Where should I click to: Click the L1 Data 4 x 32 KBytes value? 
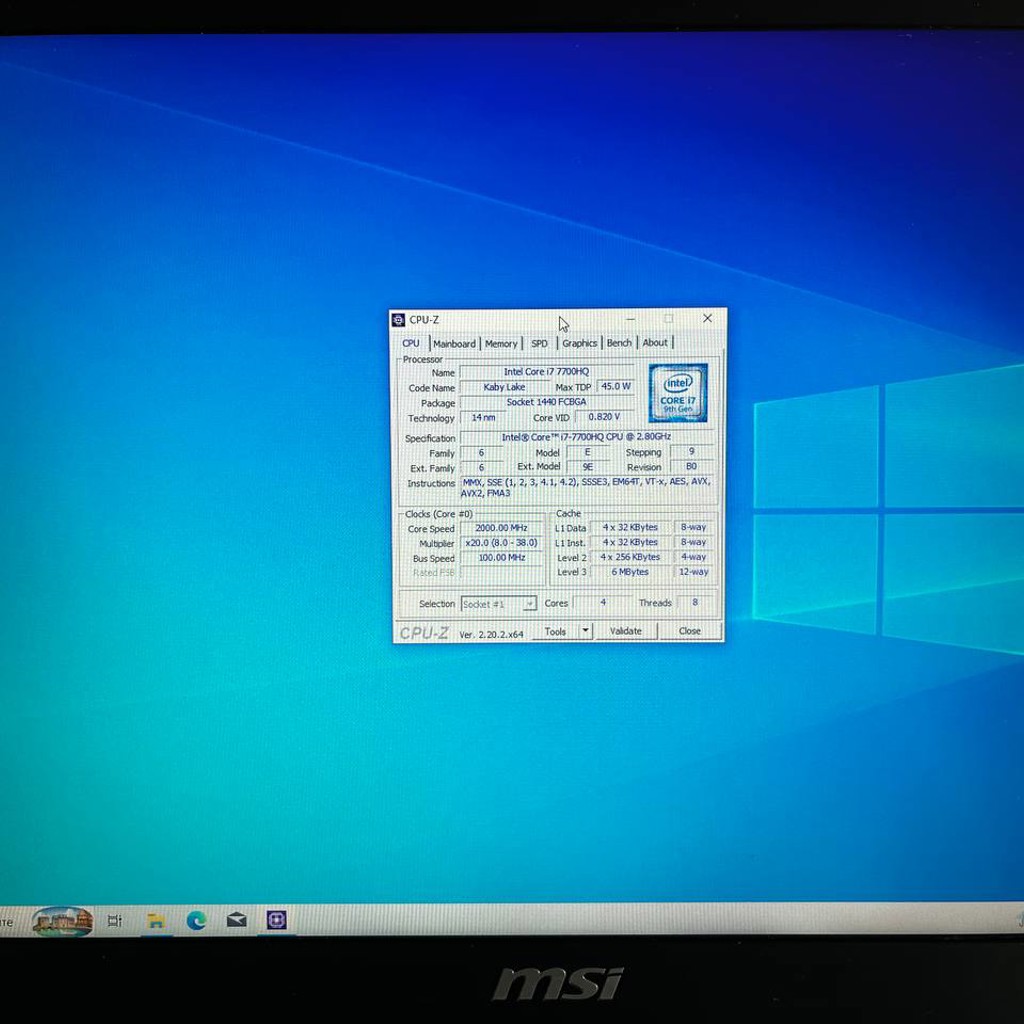pos(630,527)
